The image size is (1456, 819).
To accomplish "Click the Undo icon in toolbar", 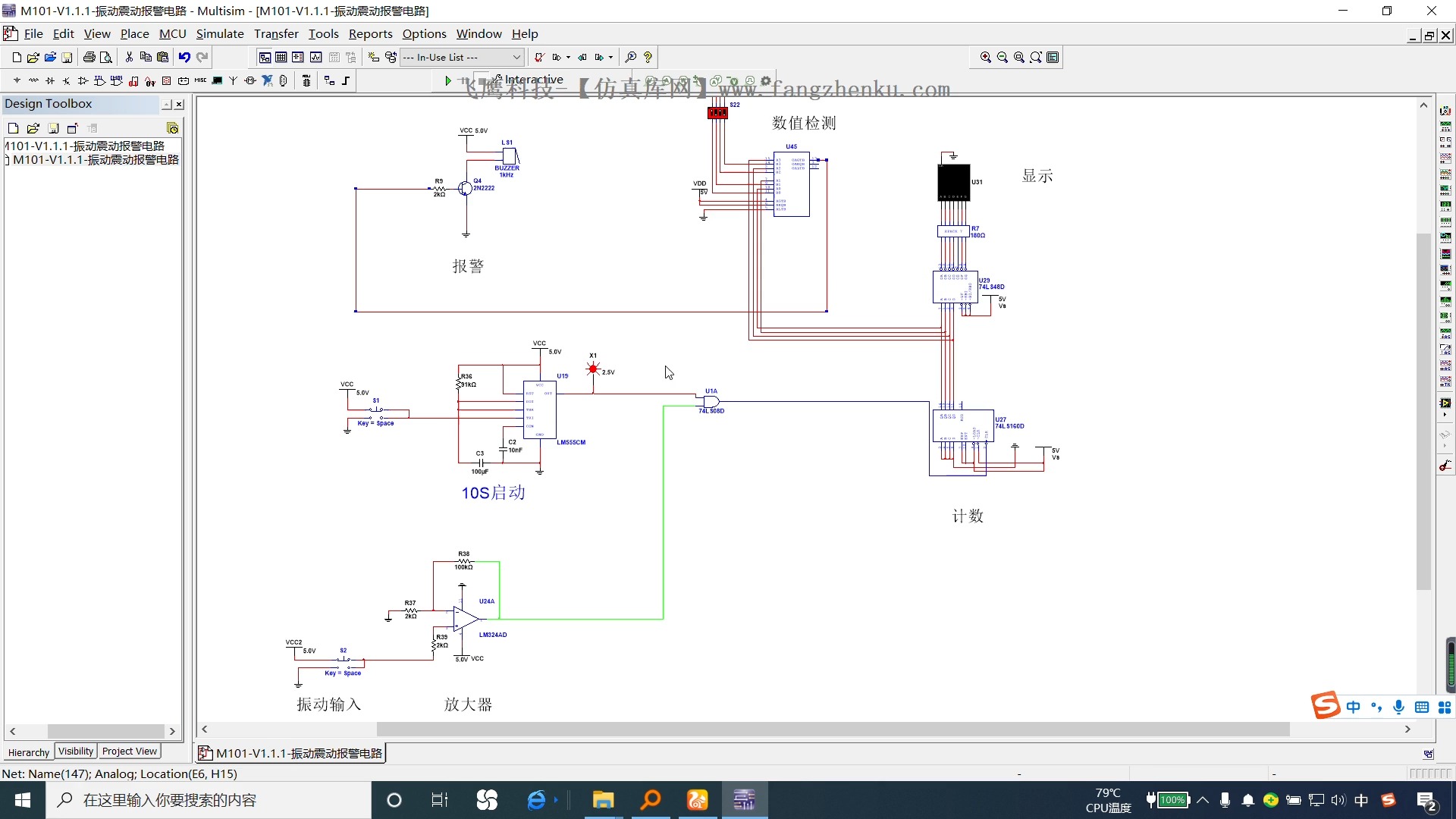I will [x=184, y=57].
